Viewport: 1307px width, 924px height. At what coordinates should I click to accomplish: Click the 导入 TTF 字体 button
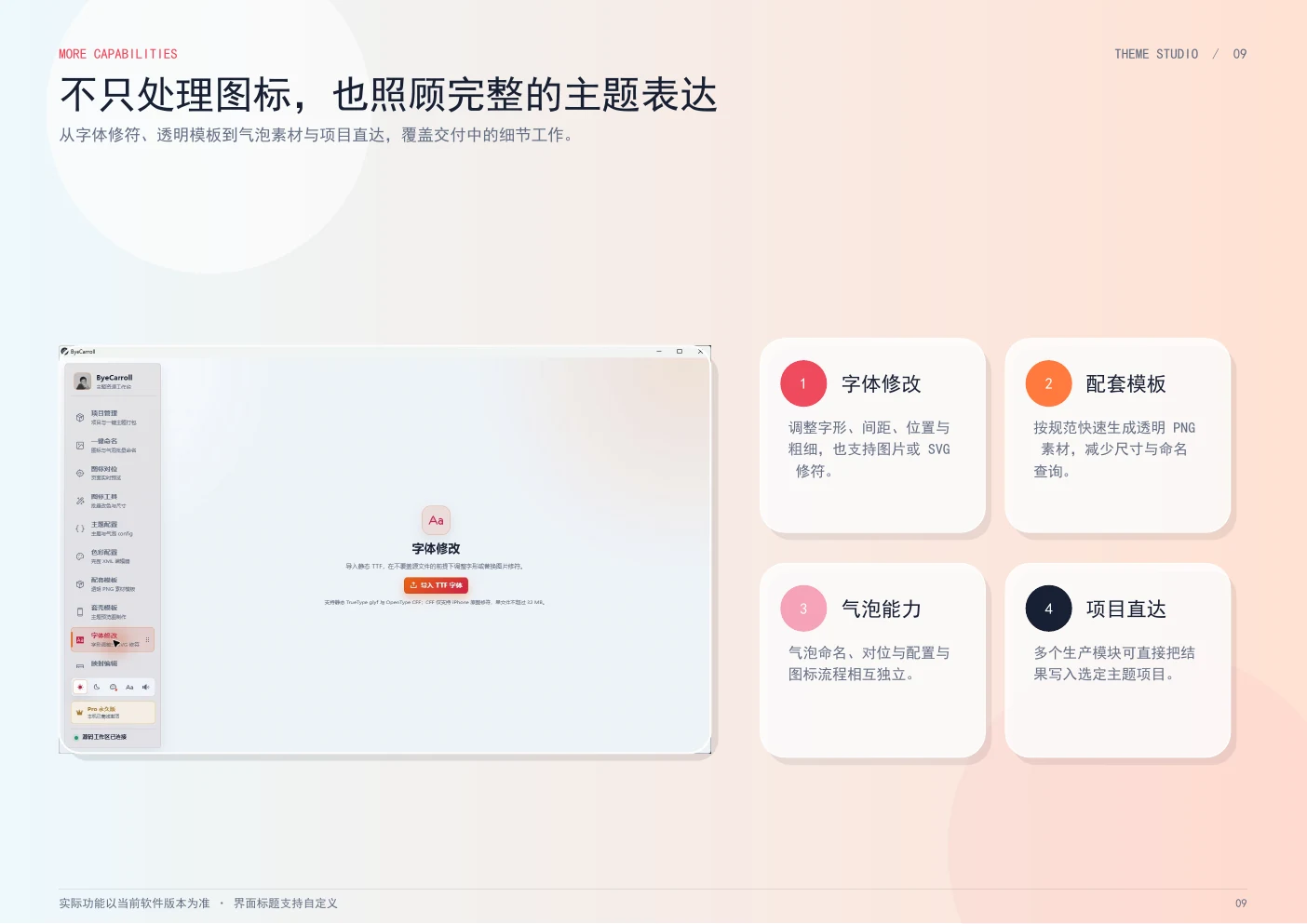(x=436, y=585)
